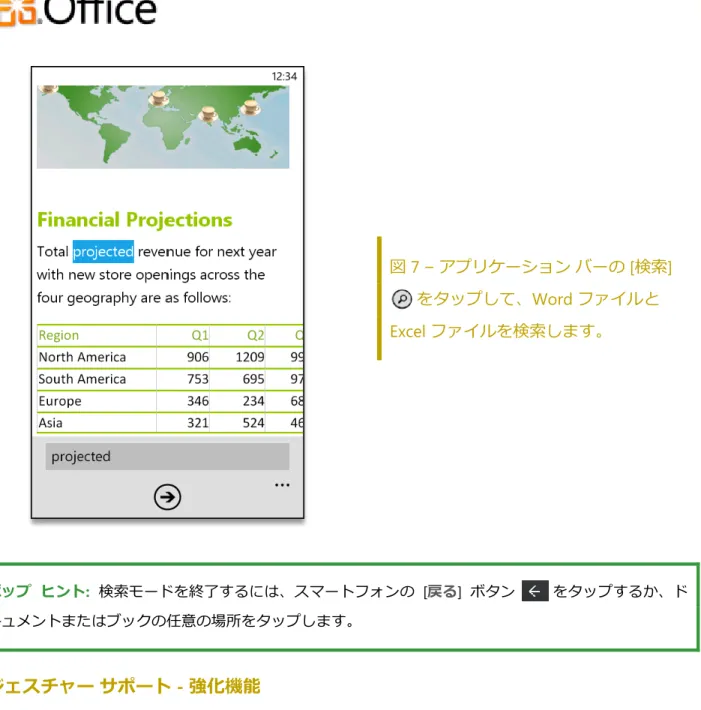Click the 'North America' row label
Screen dimensions: 701x710
tap(82, 357)
